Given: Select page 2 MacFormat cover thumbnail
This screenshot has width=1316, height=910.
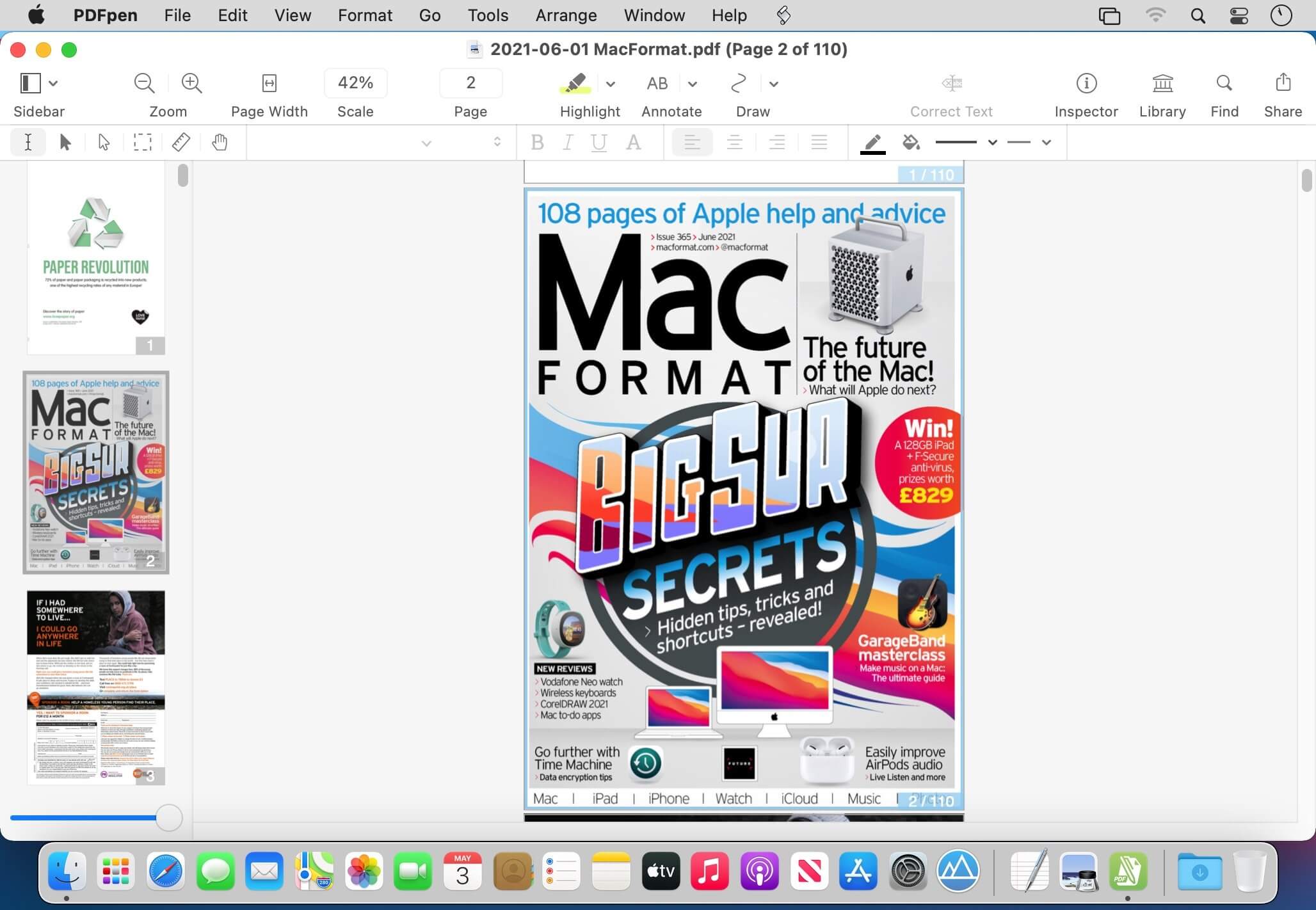Looking at the screenshot, I should click(96, 472).
